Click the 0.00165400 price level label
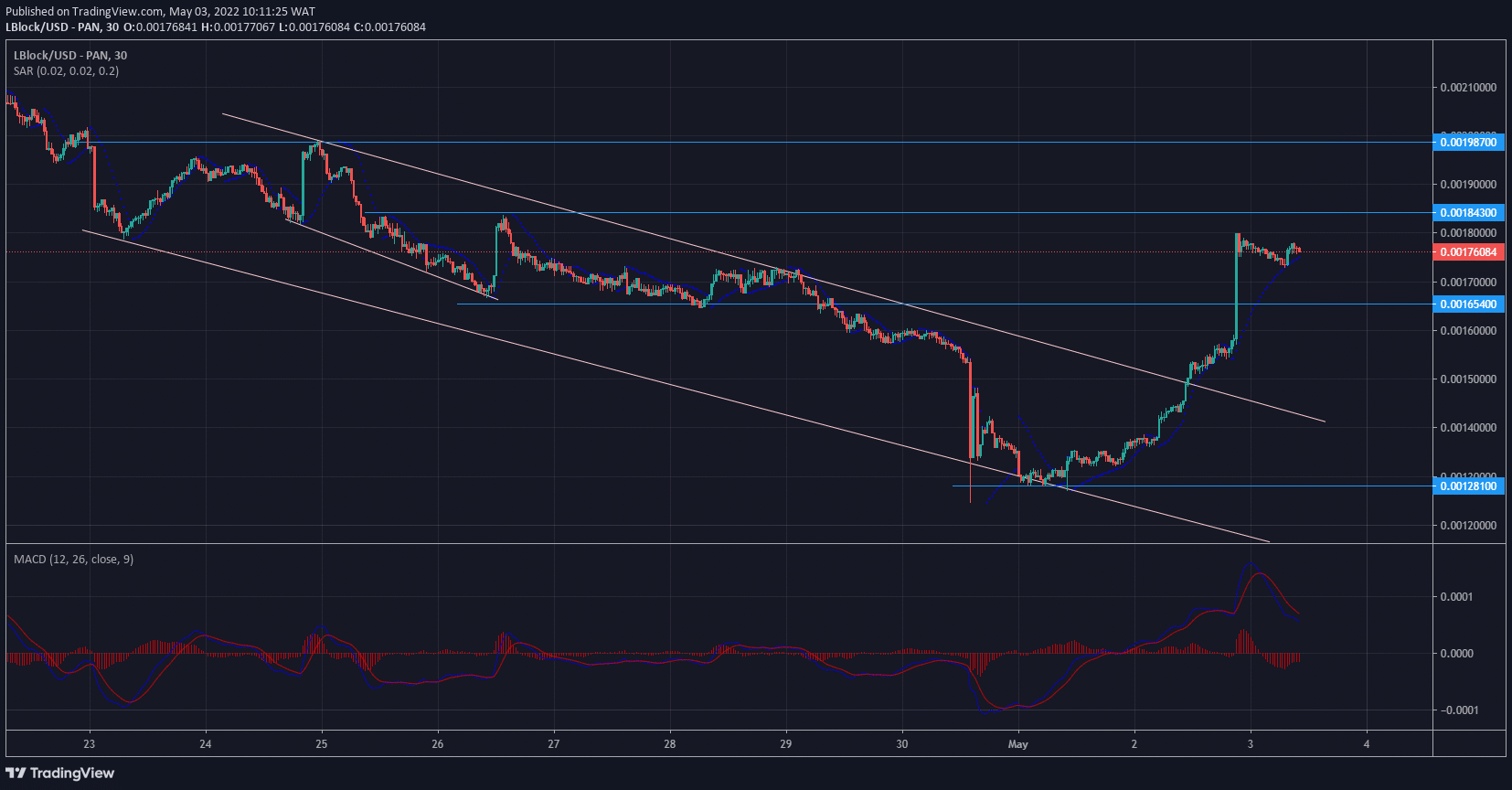1512x790 pixels. [x=1468, y=304]
